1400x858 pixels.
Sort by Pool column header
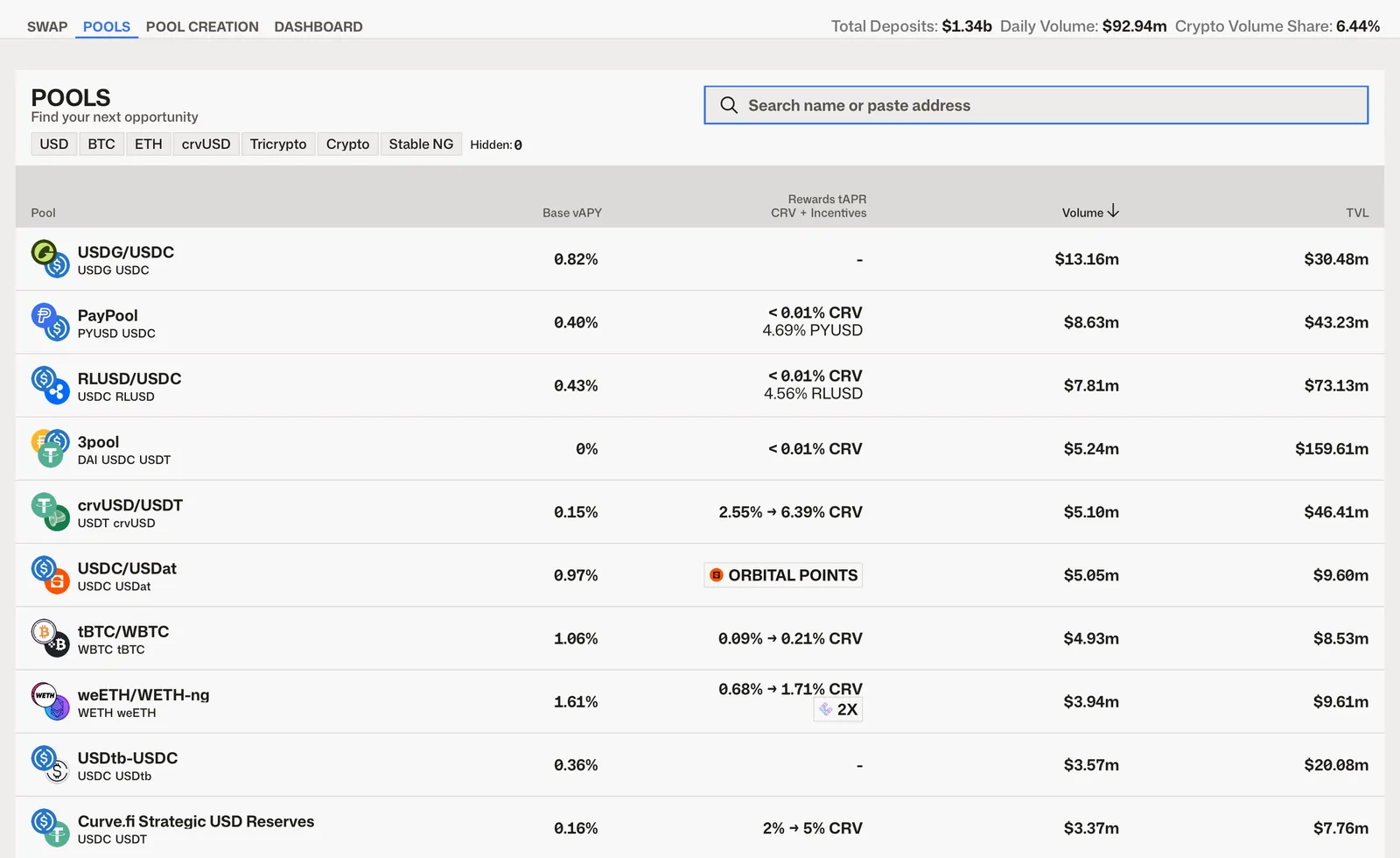[43, 213]
